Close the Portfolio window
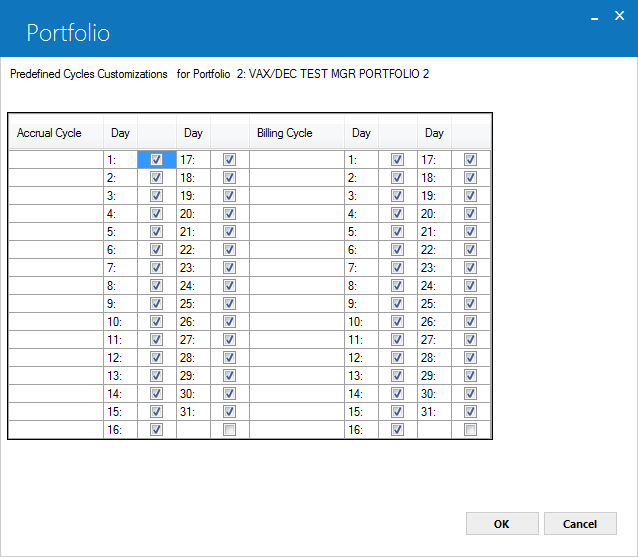The image size is (638, 557). pos(619,16)
